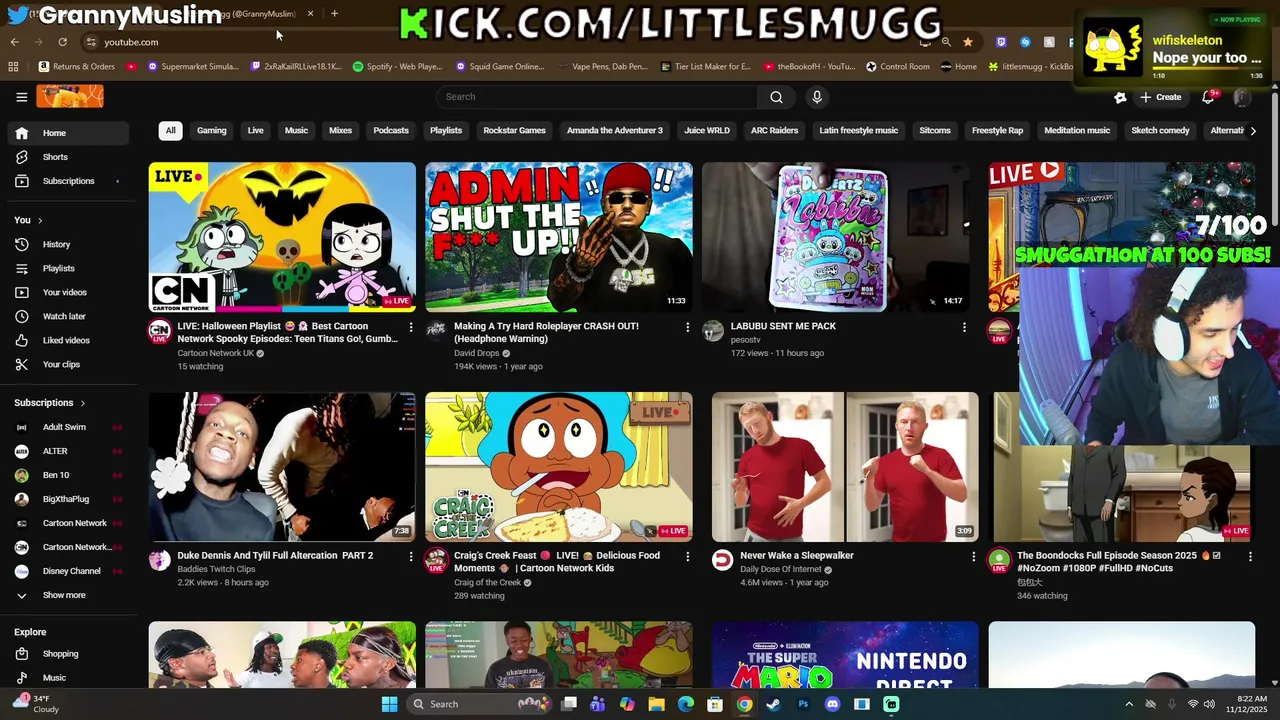Viewport: 1280px width, 720px height.
Task: Open Subscriptions in the sidebar
Action: point(68,181)
